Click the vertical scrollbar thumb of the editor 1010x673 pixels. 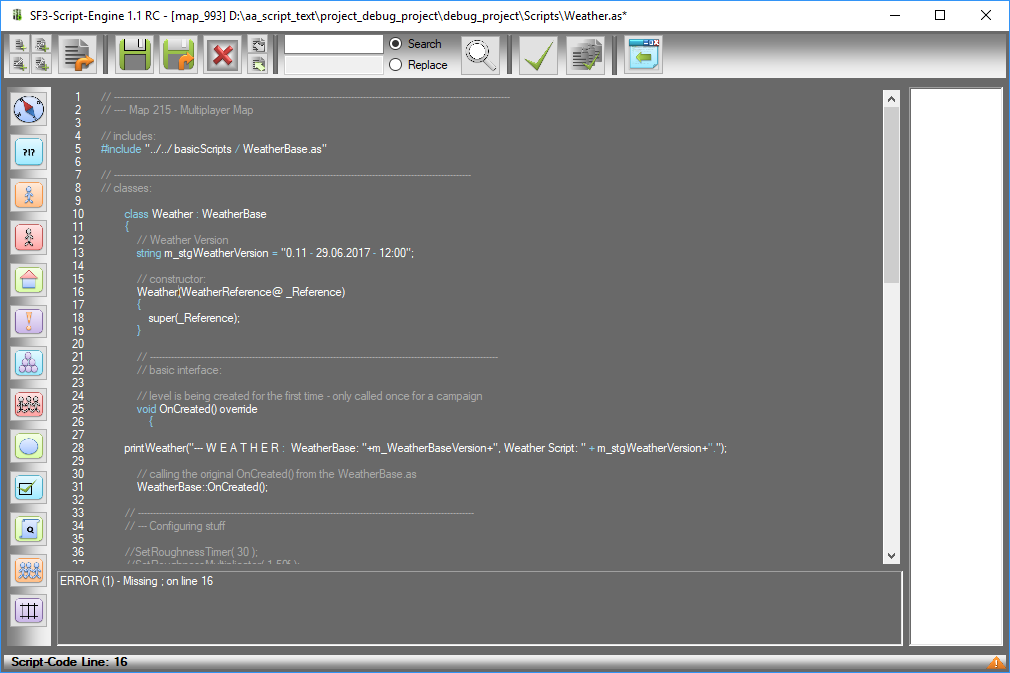click(x=891, y=194)
